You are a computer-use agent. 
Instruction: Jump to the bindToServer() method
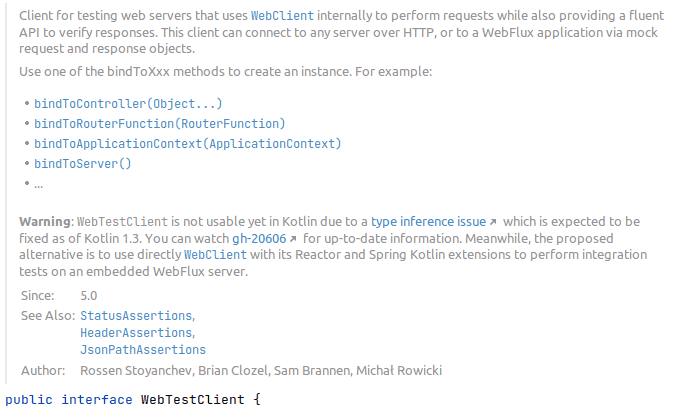coord(83,164)
